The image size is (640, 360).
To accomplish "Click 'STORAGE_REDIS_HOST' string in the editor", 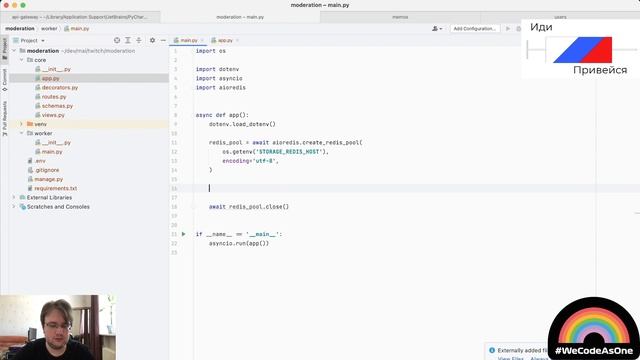I will pyautogui.click(x=289, y=152).
